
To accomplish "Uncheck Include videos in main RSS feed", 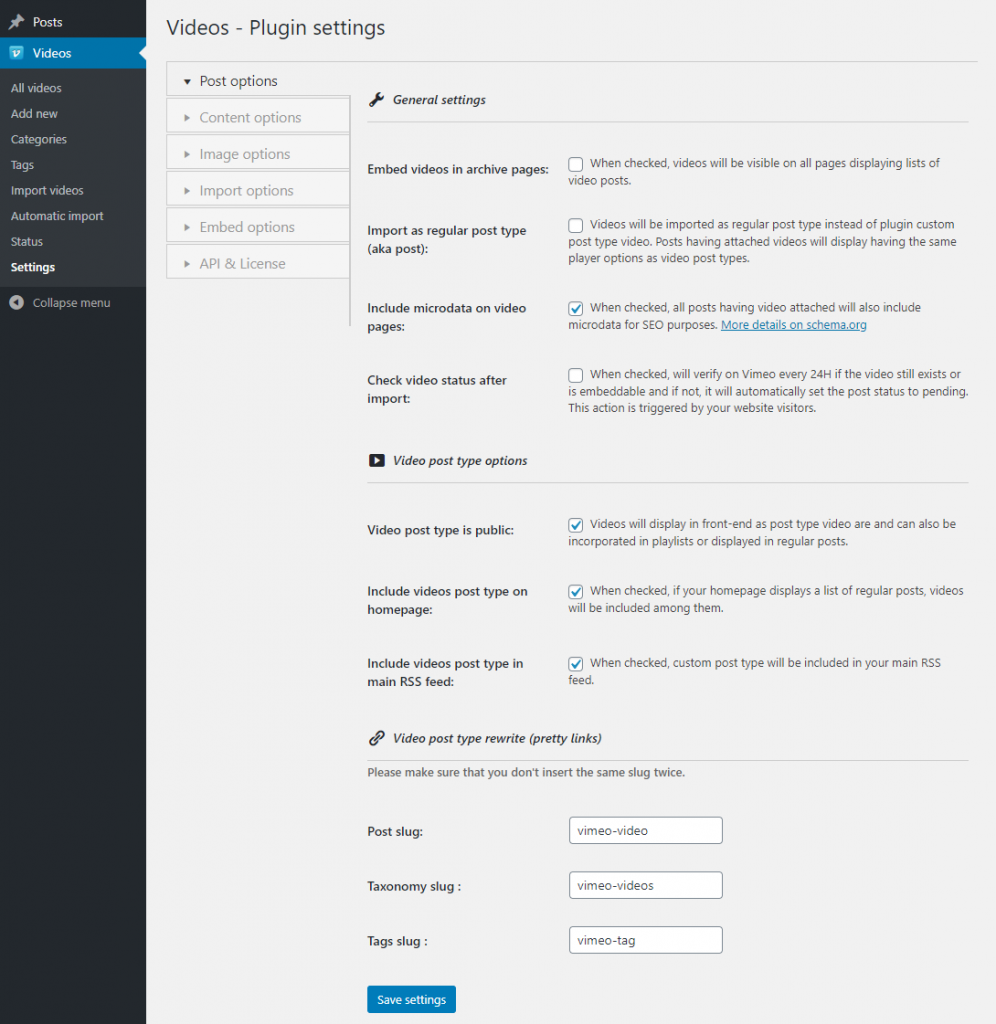I will pyautogui.click(x=575, y=664).
